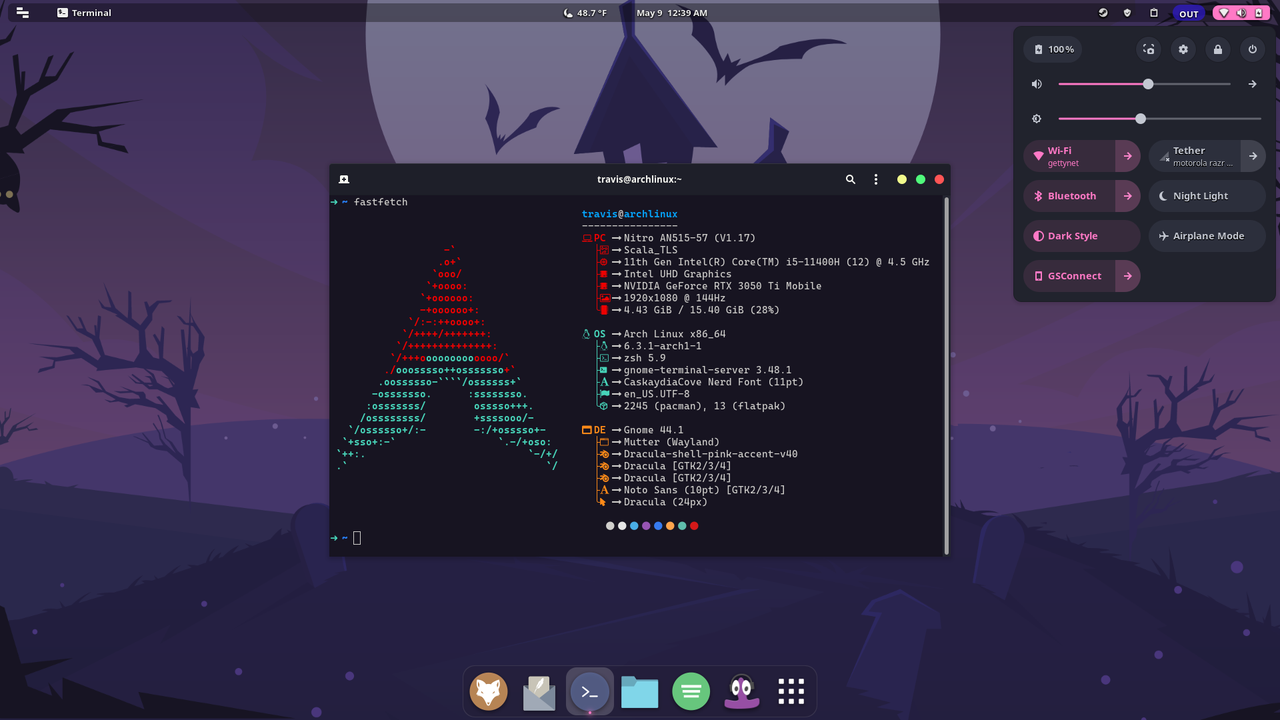Click the terminal command prompt line
The width and height of the screenshot is (1280, 720).
click(636, 538)
